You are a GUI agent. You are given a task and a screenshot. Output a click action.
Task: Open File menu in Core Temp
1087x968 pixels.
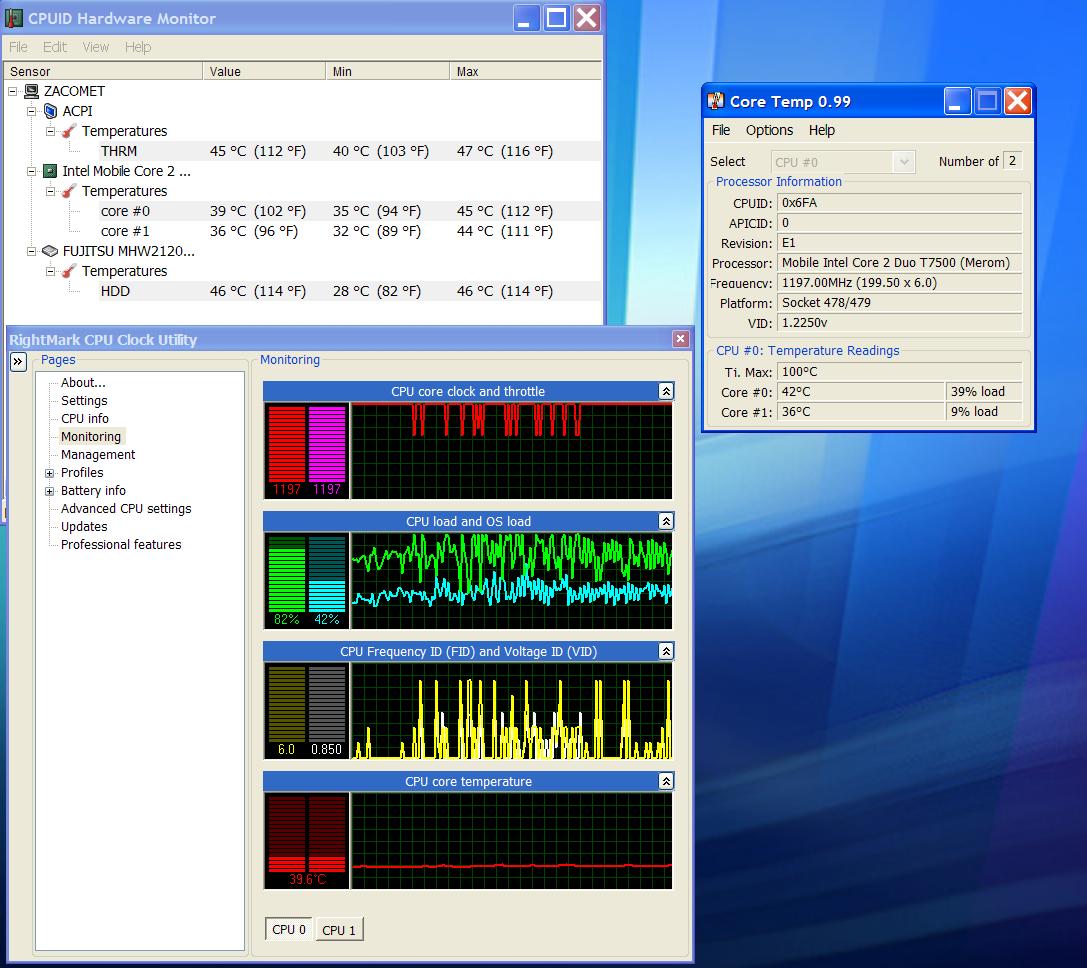(x=721, y=130)
